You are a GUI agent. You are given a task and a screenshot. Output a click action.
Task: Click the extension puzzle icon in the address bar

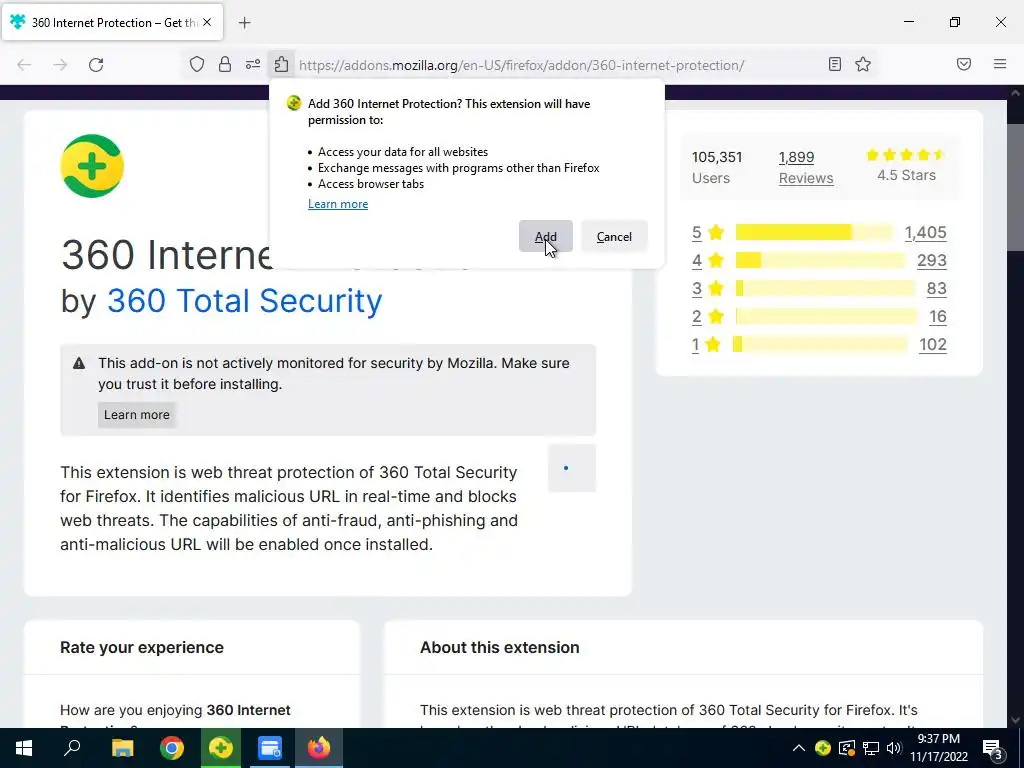pos(281,65)
